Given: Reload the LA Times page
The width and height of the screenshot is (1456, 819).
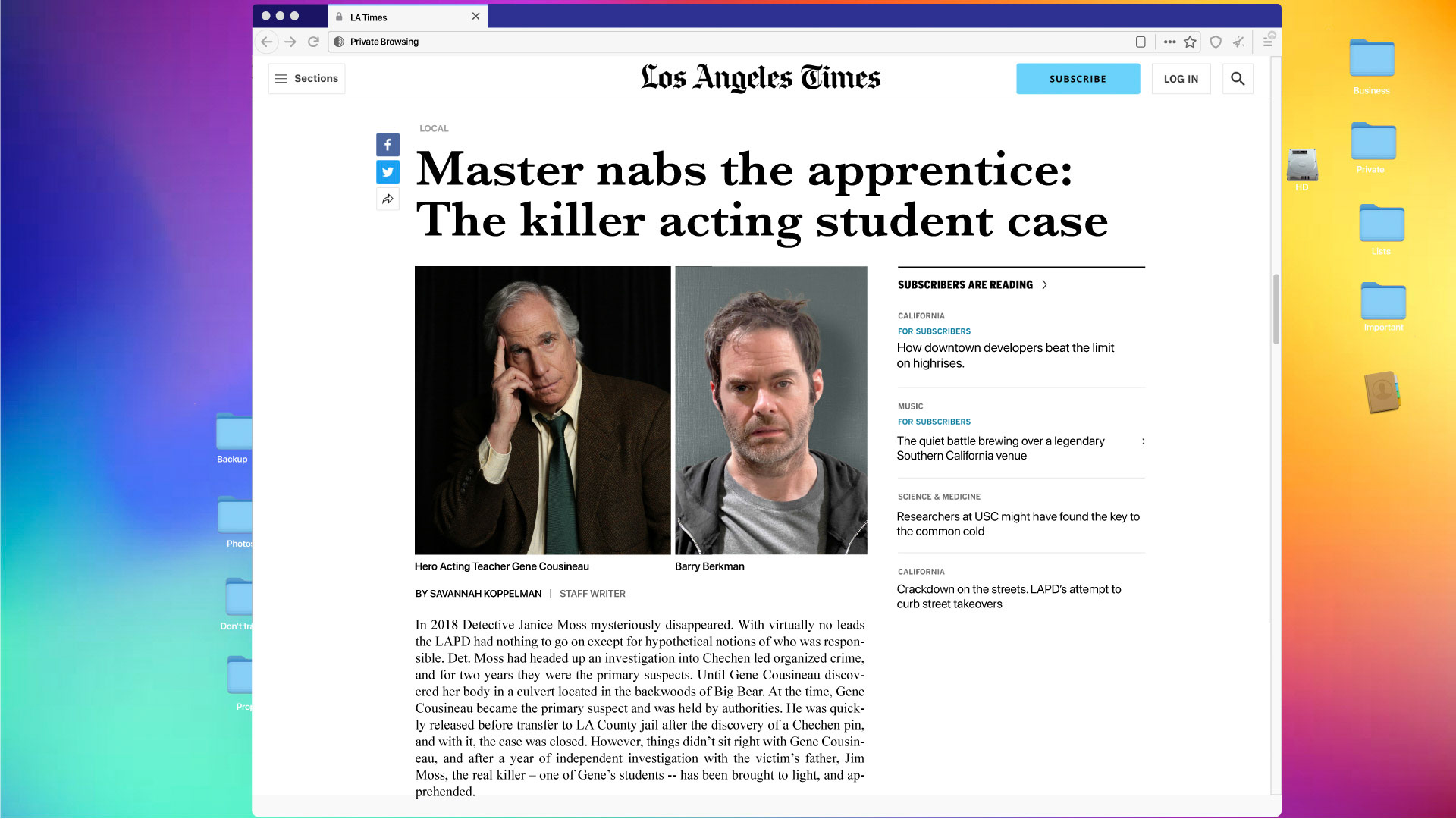Looking at the screenshot, I should 313,42.
